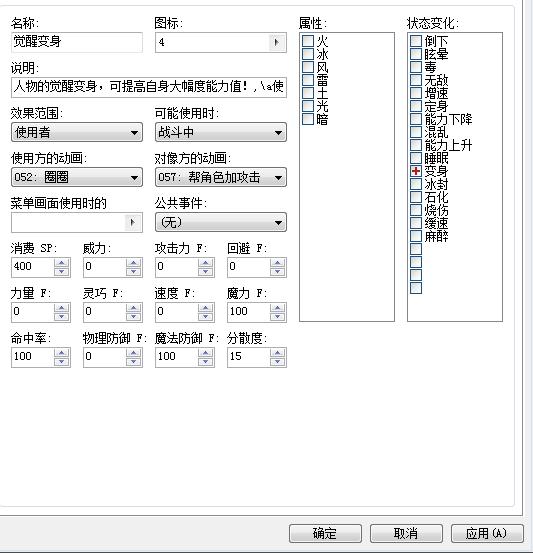
Task: Toggle the 无敌 state checkbox
Action: pos(416,80)
